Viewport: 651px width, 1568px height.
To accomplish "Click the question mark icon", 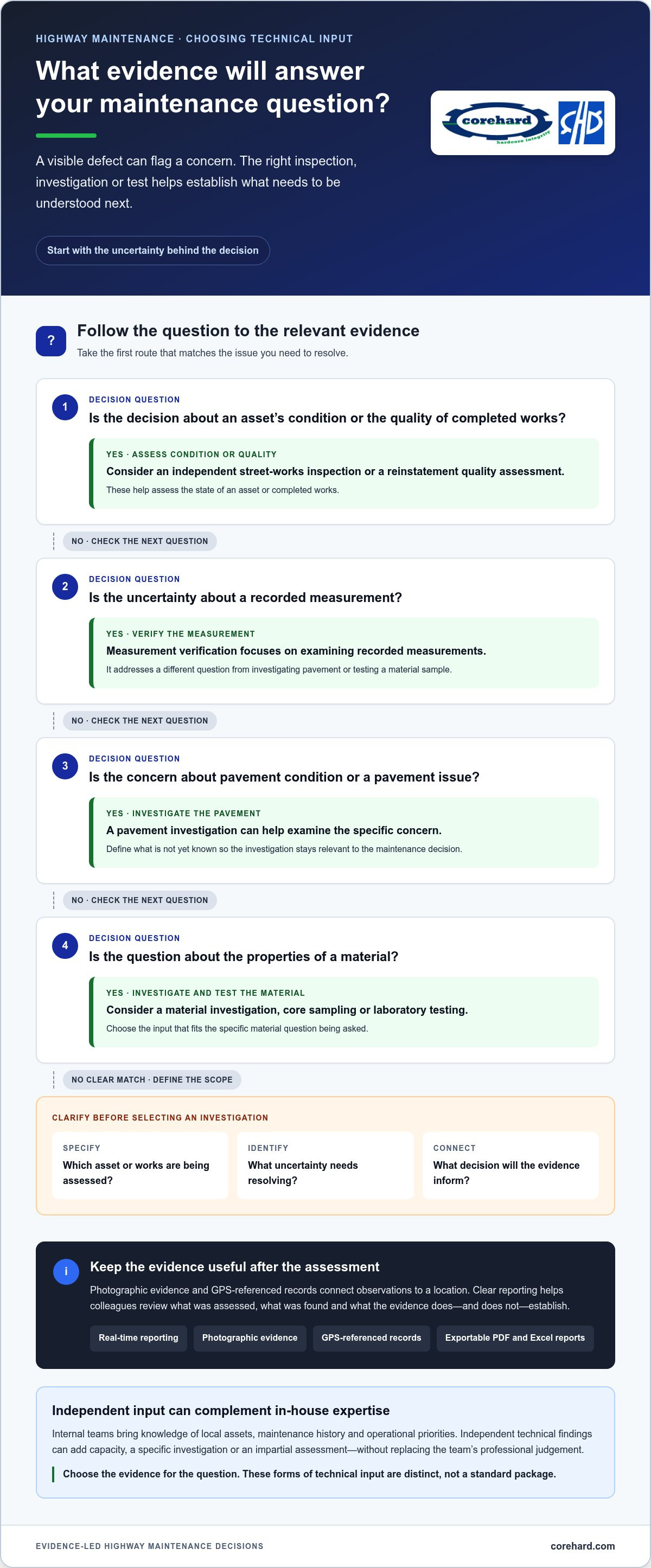I will (x=51, y=341).
